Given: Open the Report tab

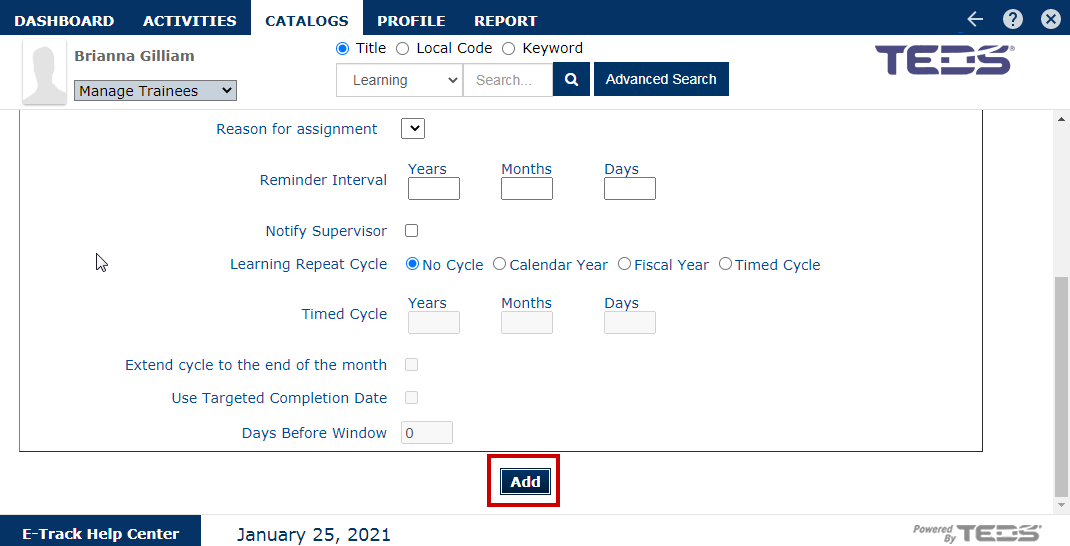Looking at the screenshot, I should coord(505,20).
